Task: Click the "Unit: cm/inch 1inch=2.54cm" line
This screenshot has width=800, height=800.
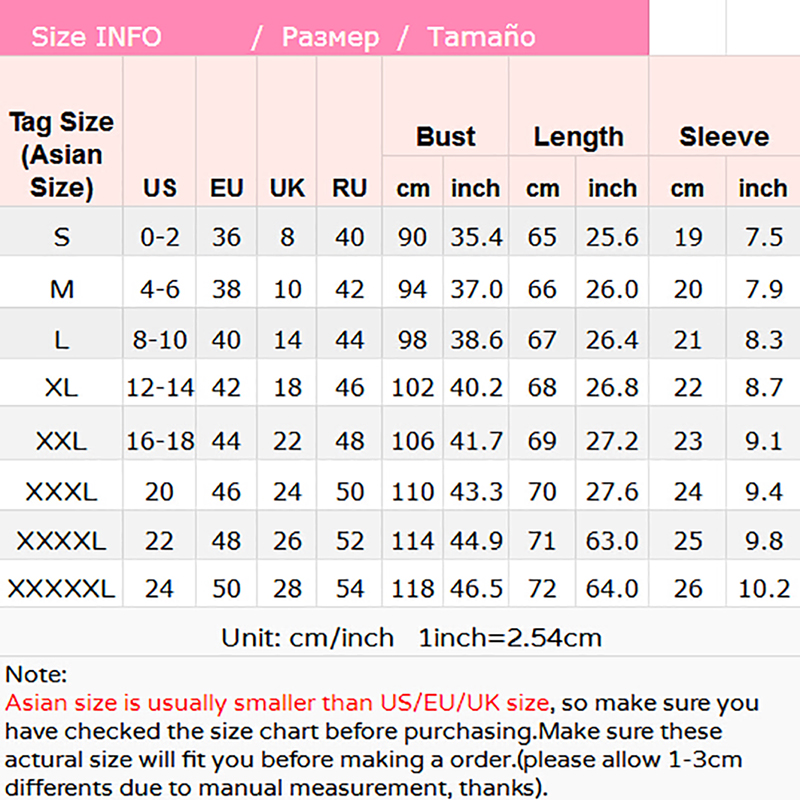Action: (410, 637)
